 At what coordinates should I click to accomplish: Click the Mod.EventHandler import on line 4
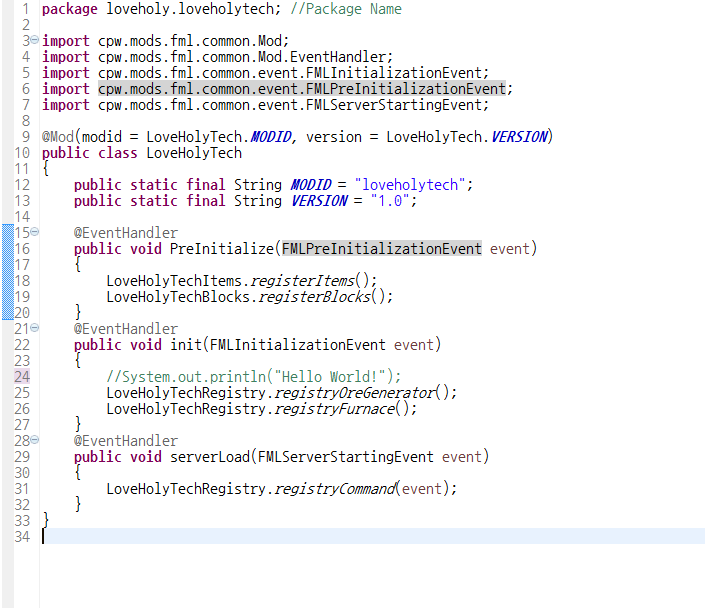point(242,57)
